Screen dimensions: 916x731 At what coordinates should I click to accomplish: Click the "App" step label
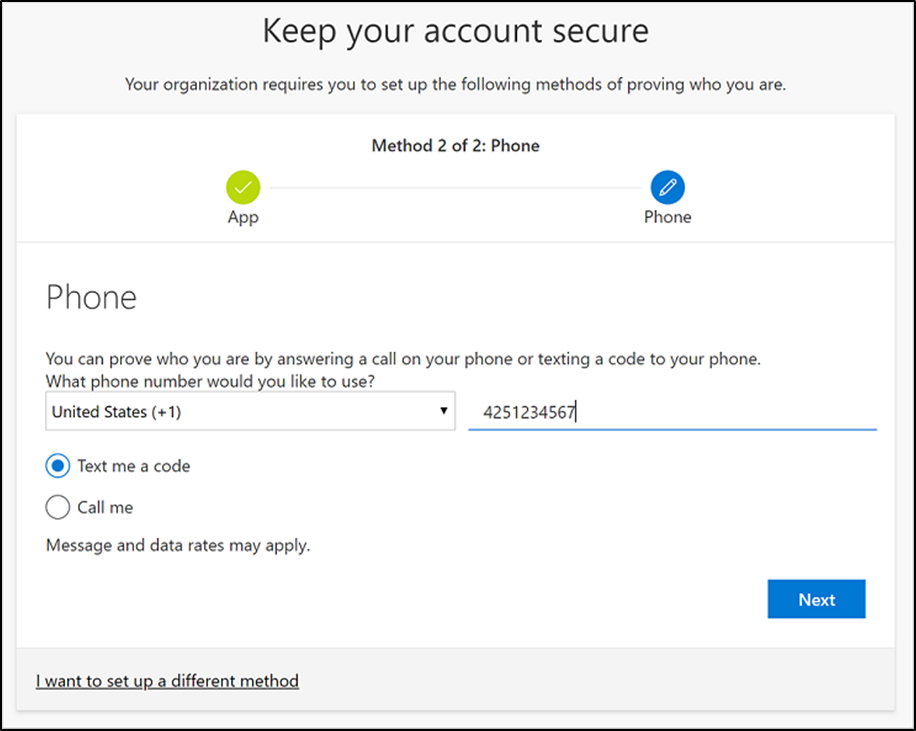pyautogui.click(x=243, y=217)
